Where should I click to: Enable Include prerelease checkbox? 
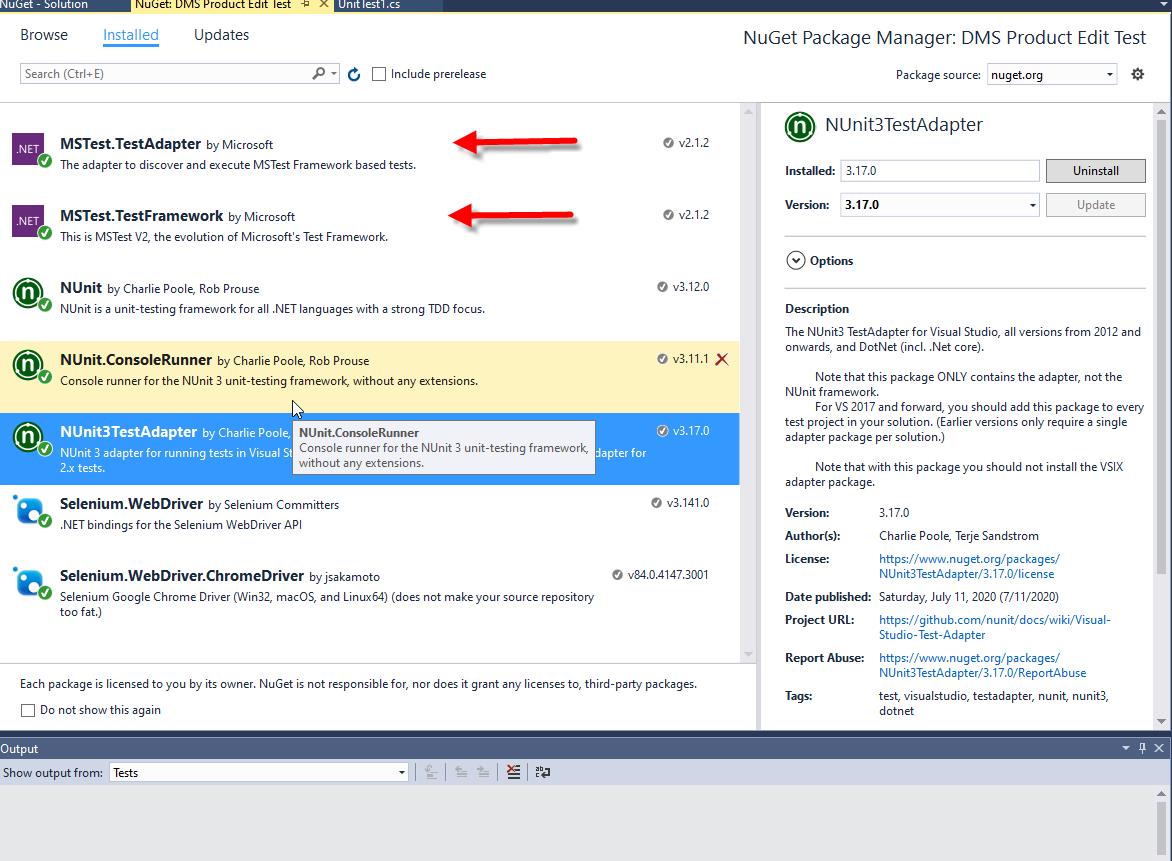[379, 74]
